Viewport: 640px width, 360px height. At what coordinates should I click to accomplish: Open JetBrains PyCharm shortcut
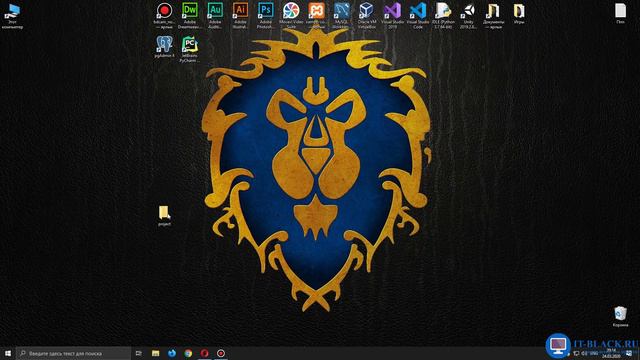[190, 49]
